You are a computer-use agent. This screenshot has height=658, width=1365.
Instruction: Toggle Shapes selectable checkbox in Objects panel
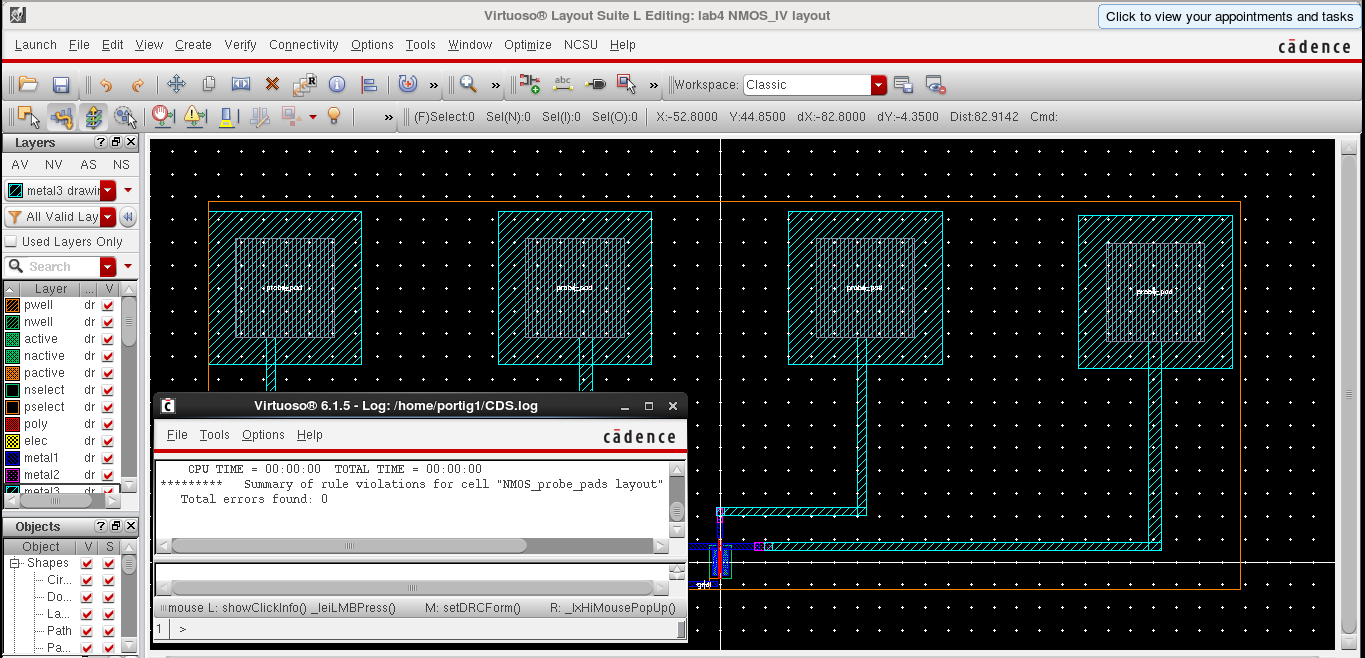[x=109, y=563]
